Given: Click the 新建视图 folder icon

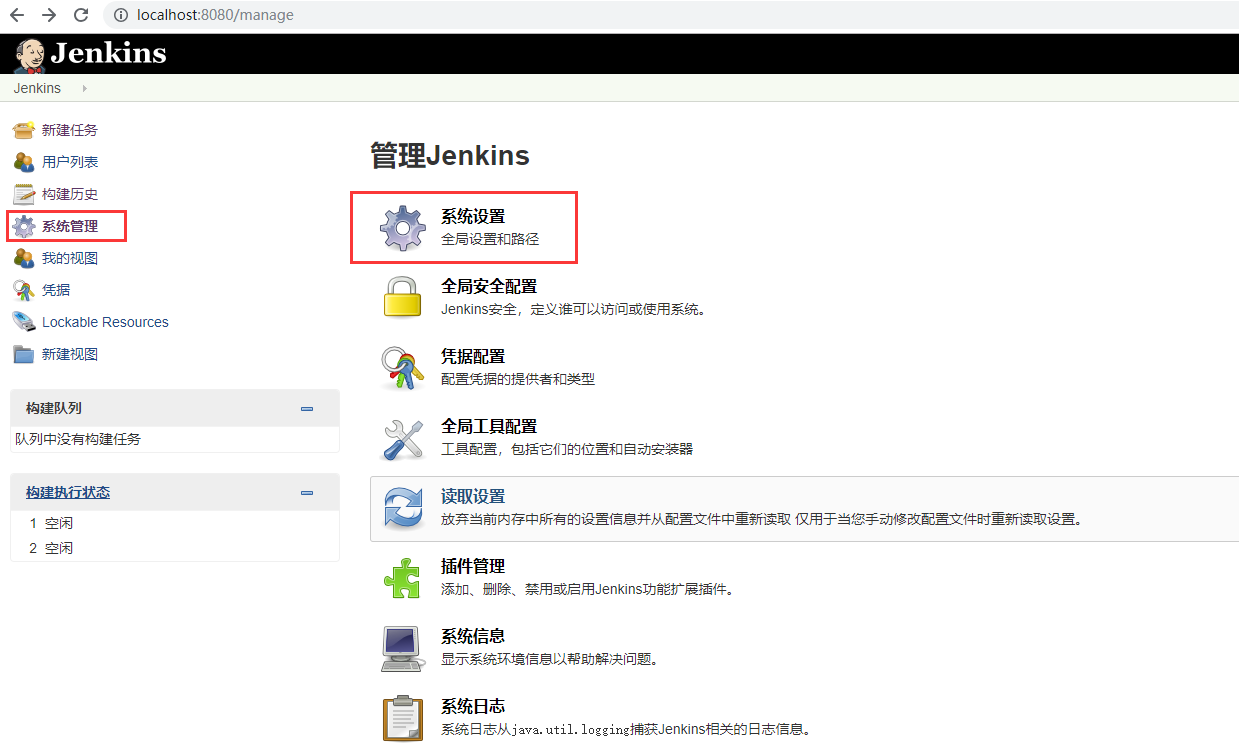Looking at the screenshot, I should (x=24, y=354).
